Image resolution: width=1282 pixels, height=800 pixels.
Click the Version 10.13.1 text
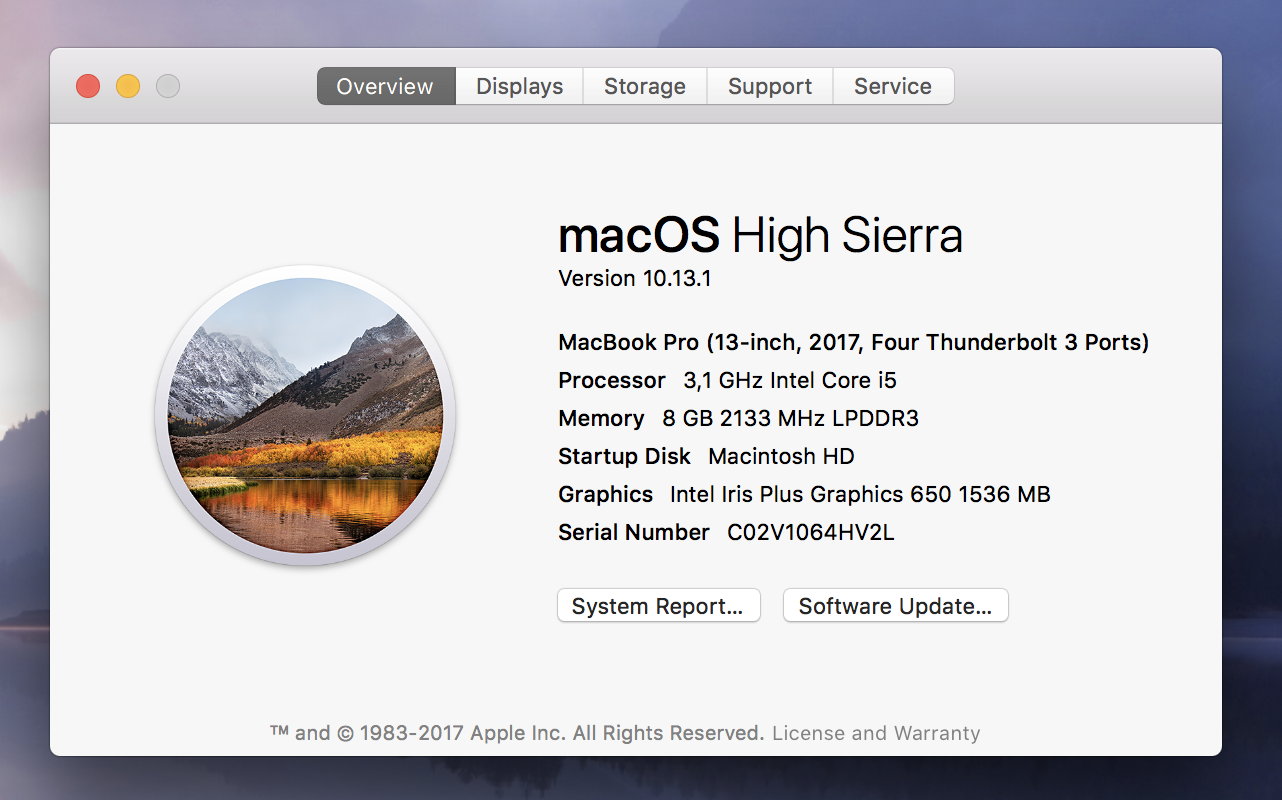point(635,278)
